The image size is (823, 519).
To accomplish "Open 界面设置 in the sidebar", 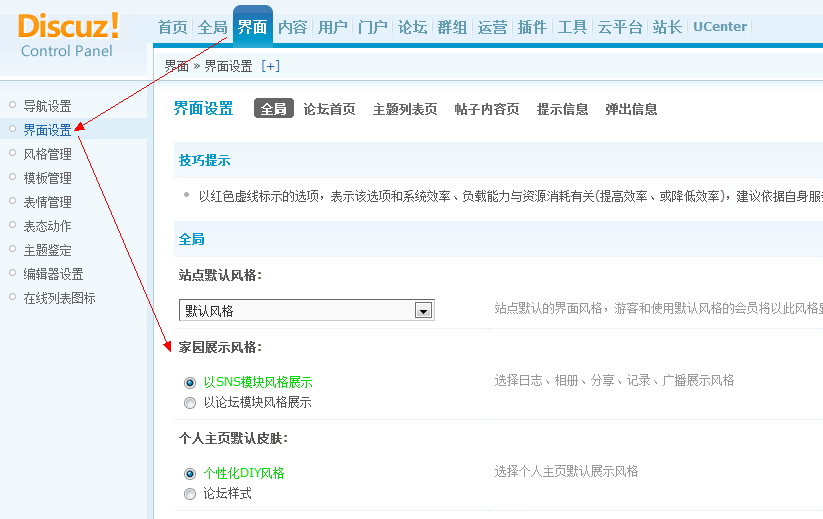I will click(48, 130).
